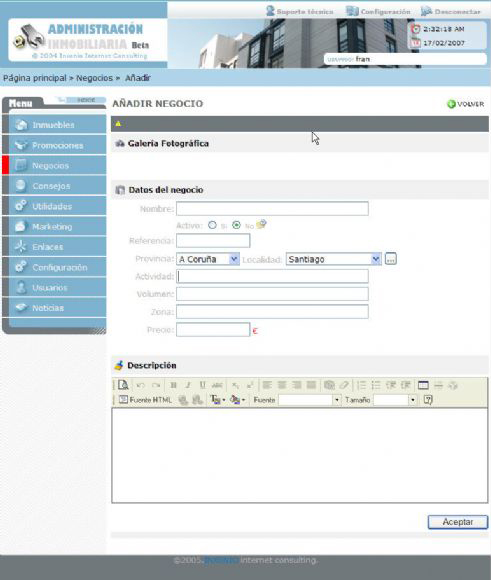Click the editor help icon
Screen dimensions: 491x580
428,400
